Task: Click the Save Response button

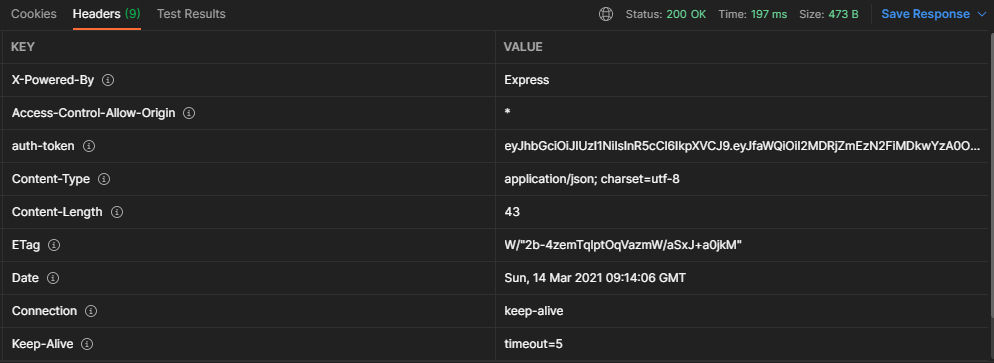Action: point(926,14)
